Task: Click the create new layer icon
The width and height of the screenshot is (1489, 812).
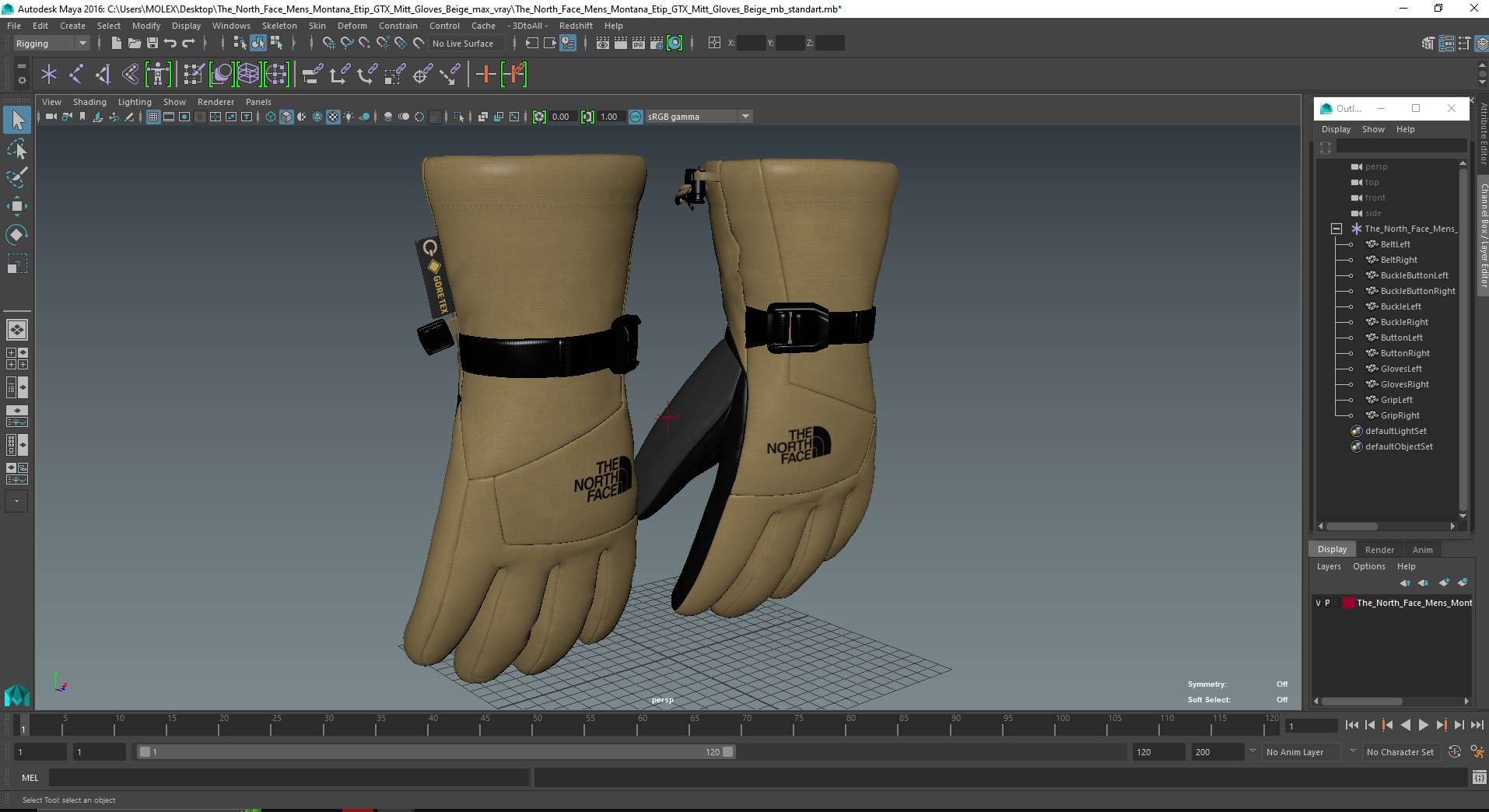Action: coord(1445,583)
